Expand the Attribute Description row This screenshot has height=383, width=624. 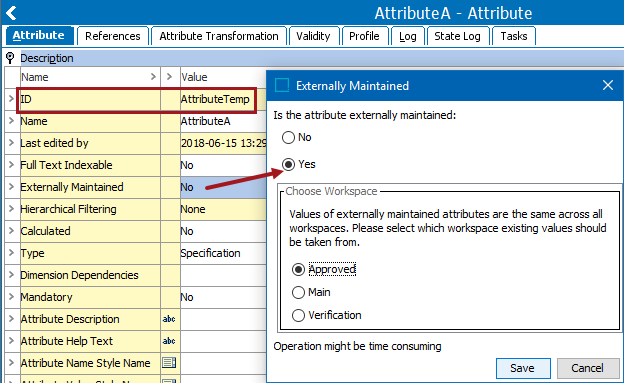[x=12, y=319]
